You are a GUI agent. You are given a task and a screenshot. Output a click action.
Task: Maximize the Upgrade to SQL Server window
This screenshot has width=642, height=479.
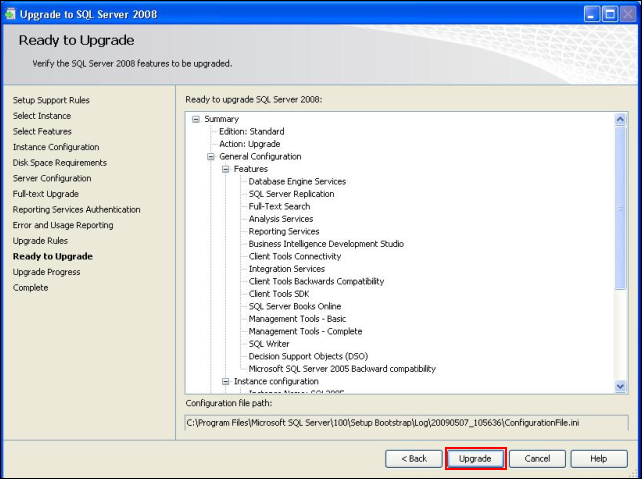(608, 12)
